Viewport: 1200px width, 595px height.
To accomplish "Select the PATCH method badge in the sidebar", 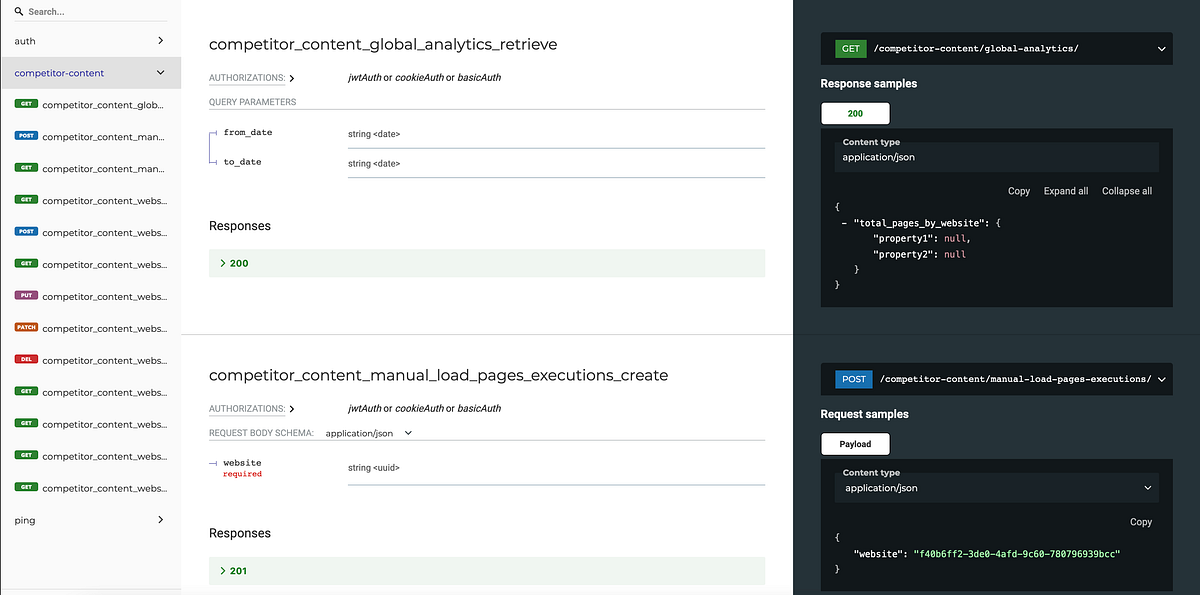I will coord(27,328).
